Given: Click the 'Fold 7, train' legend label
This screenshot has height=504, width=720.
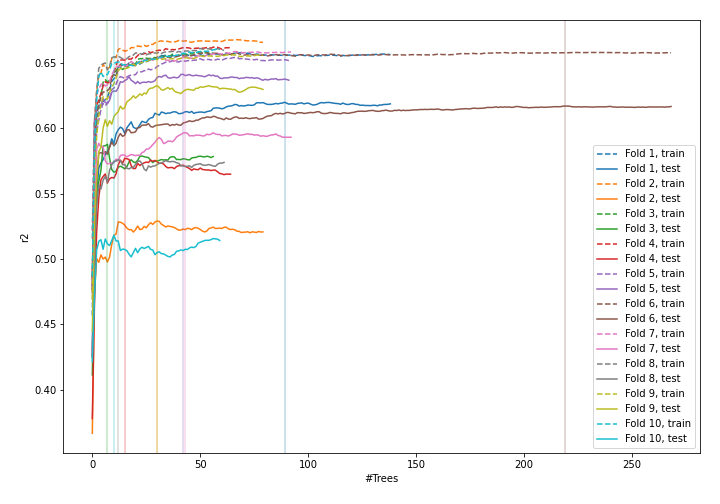Looking at the screenshot, I should [654, 333].
